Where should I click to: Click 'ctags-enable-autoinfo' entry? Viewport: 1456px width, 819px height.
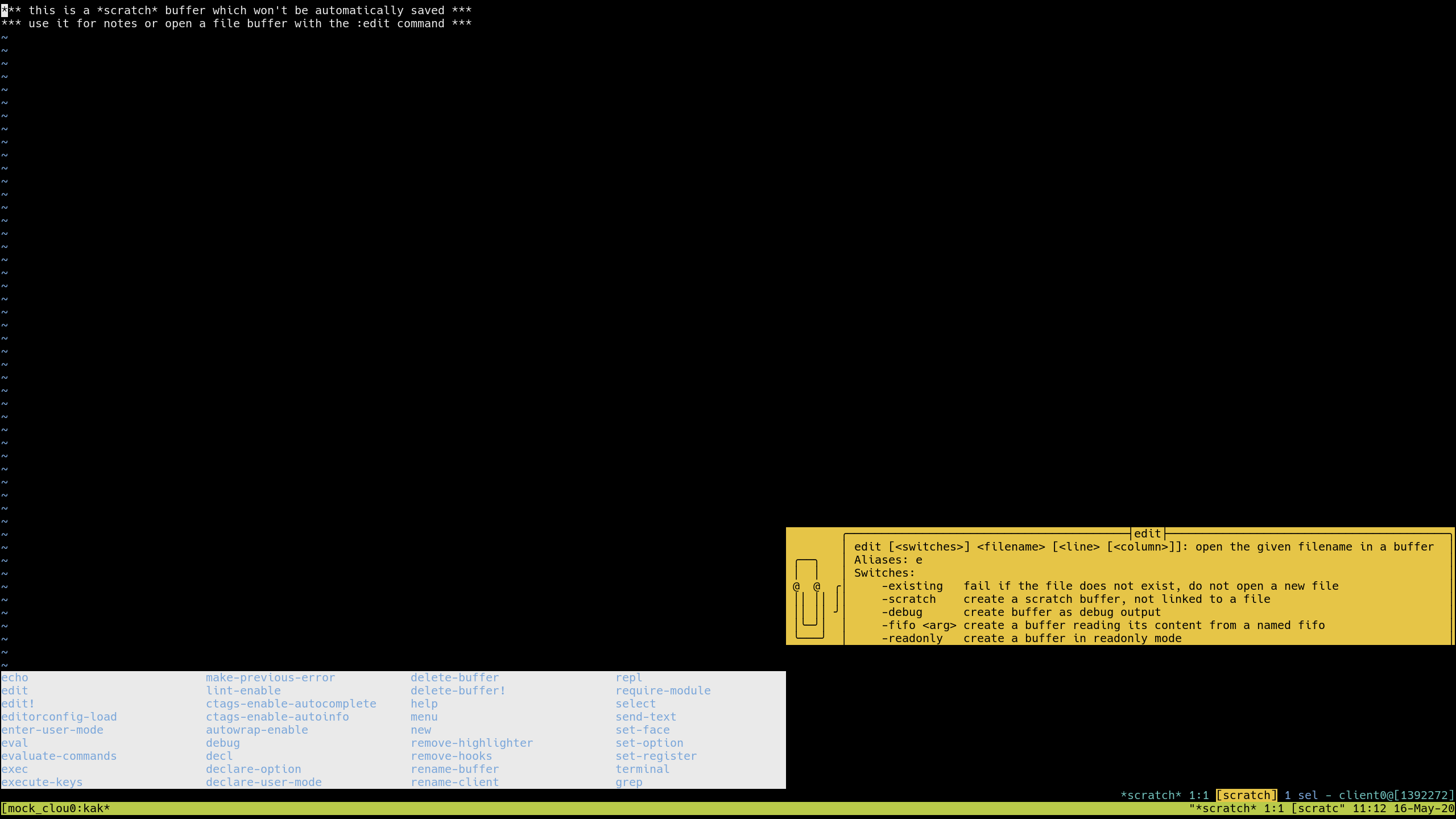point(278,717)
